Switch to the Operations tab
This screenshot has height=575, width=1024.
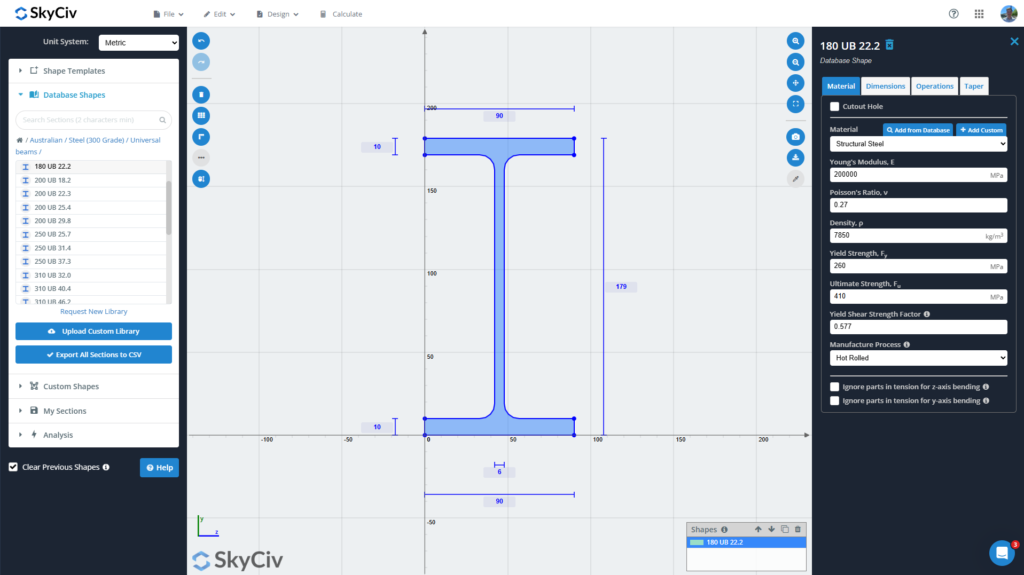935,86
